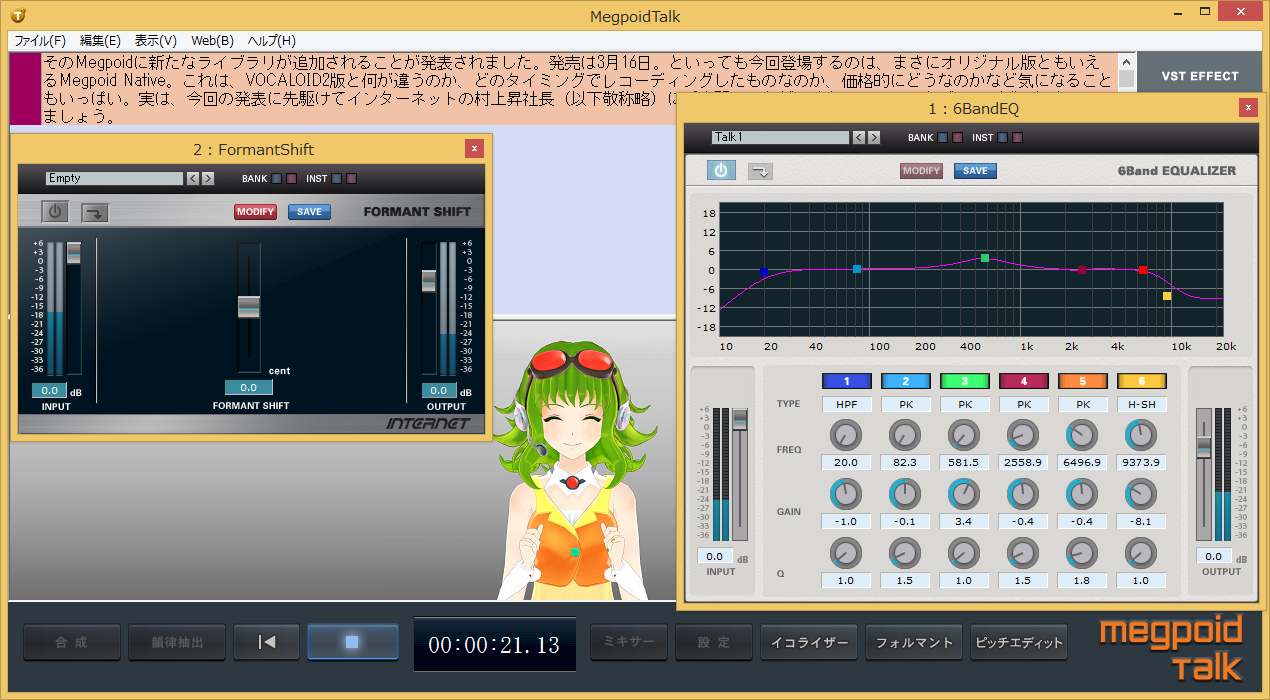Click the VST EFFECT button

click(x=1200, y=76)
